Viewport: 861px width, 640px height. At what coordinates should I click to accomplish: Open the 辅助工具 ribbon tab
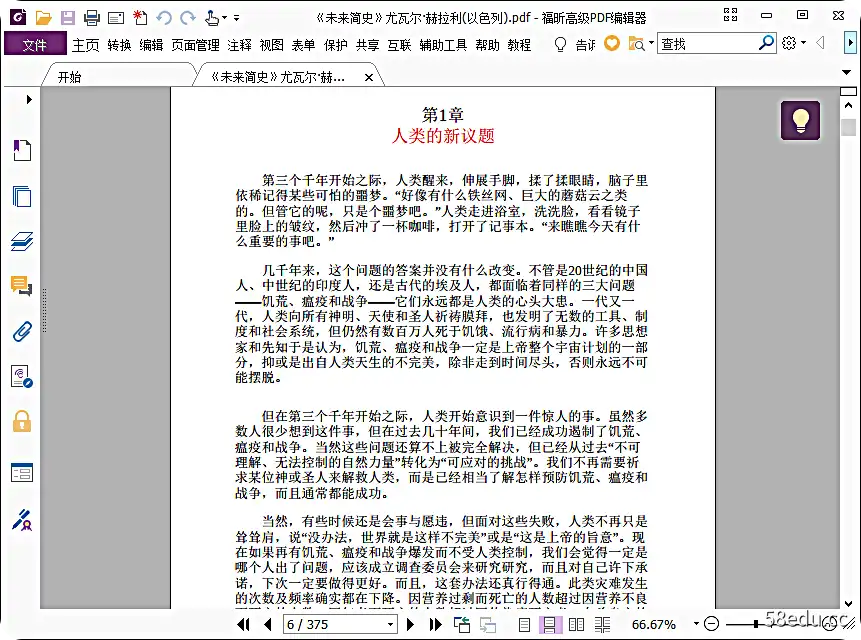coord(443,44)
